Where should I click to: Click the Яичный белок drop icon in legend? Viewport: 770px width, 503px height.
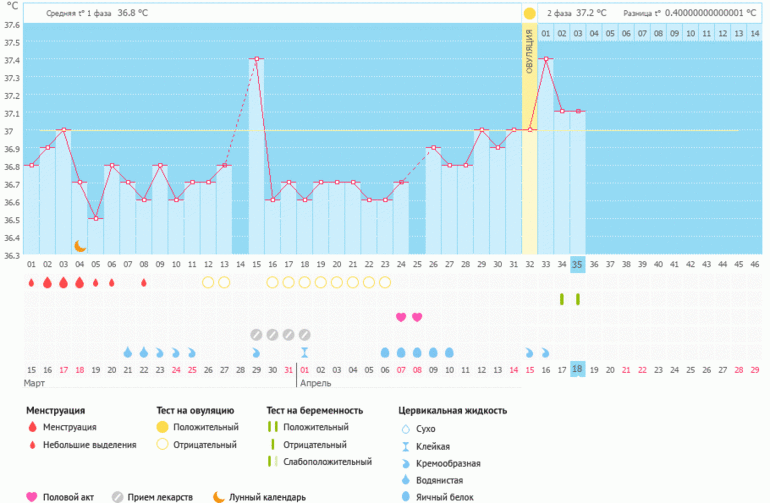pos(406,496)
